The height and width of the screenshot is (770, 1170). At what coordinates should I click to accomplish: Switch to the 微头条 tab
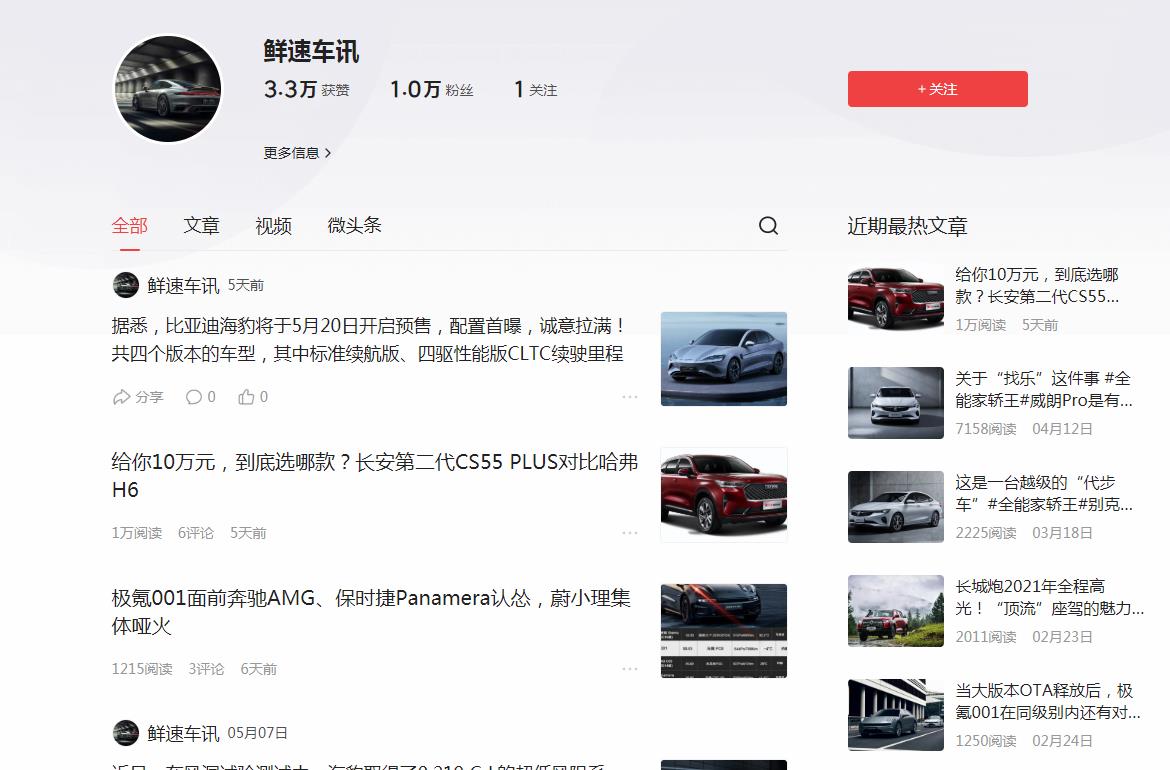point(354,225)
